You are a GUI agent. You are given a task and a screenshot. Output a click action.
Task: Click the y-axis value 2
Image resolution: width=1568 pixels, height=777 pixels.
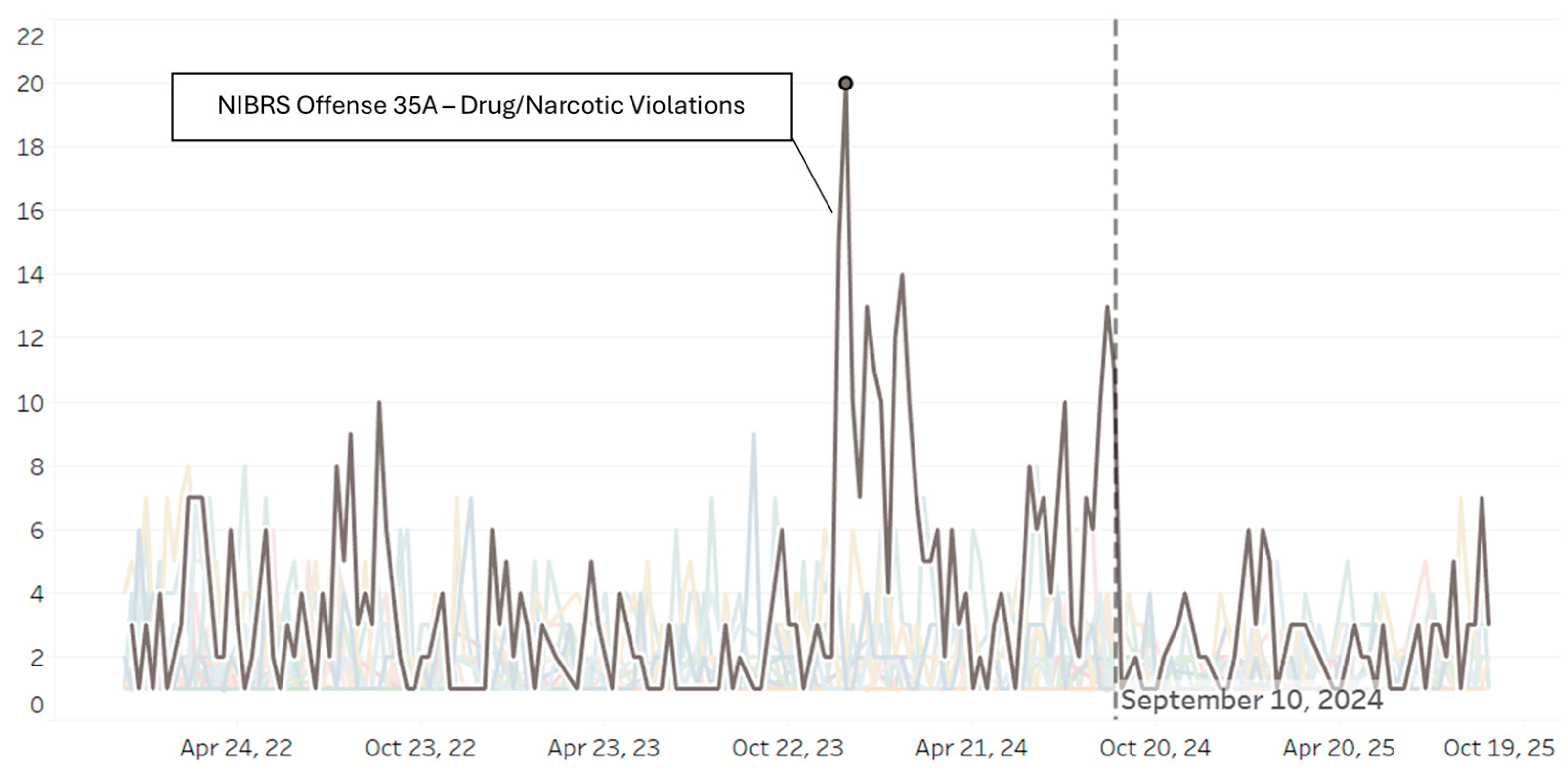pos(37,658)
